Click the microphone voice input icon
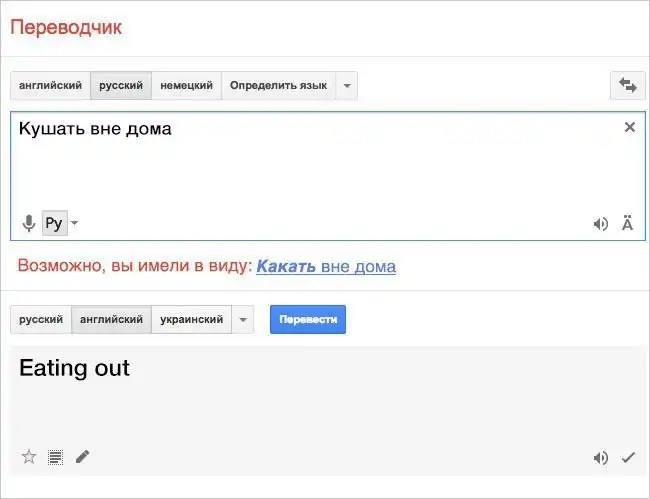This screenshot has width=650, height=499. 29,223
